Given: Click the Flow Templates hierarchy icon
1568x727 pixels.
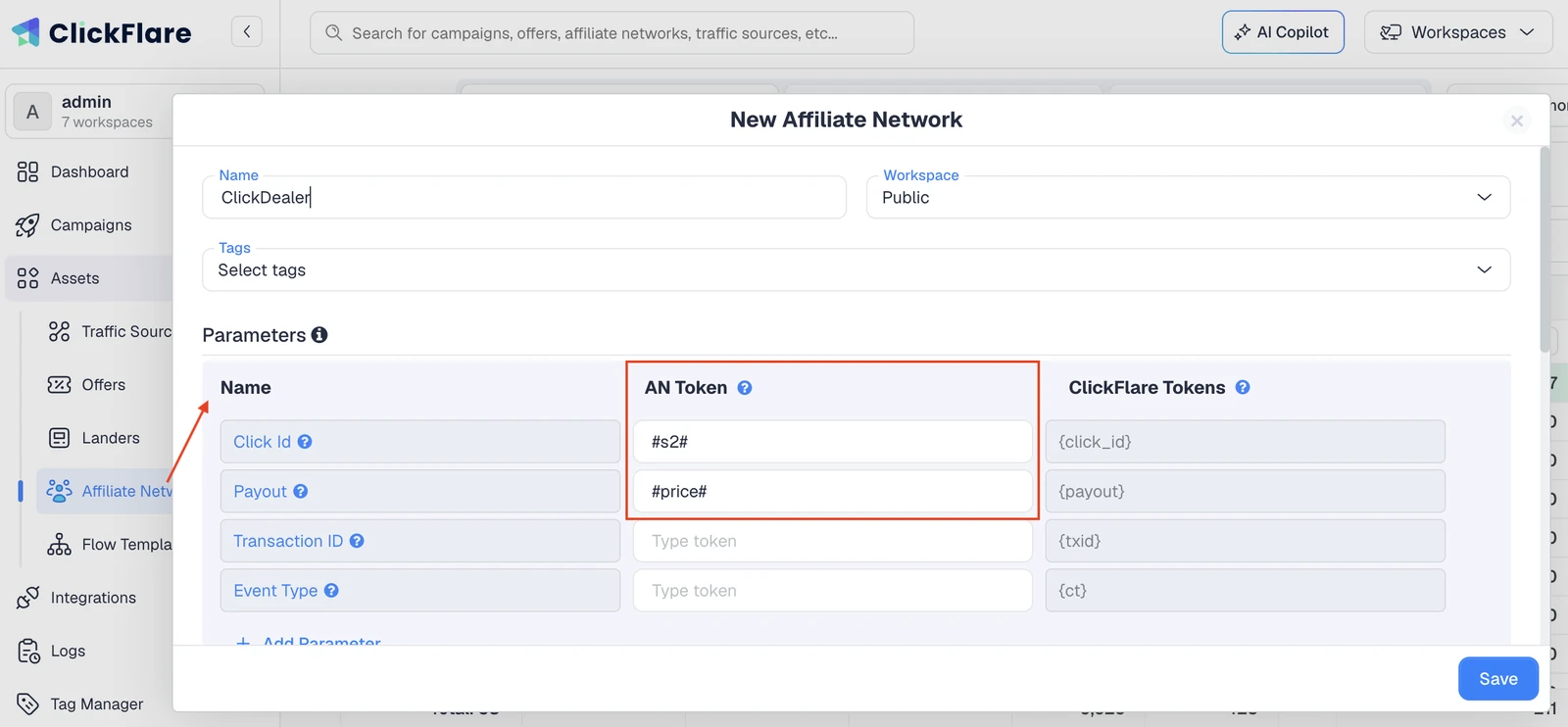Looking at the screenshot, I should click(x=59, y=545).
